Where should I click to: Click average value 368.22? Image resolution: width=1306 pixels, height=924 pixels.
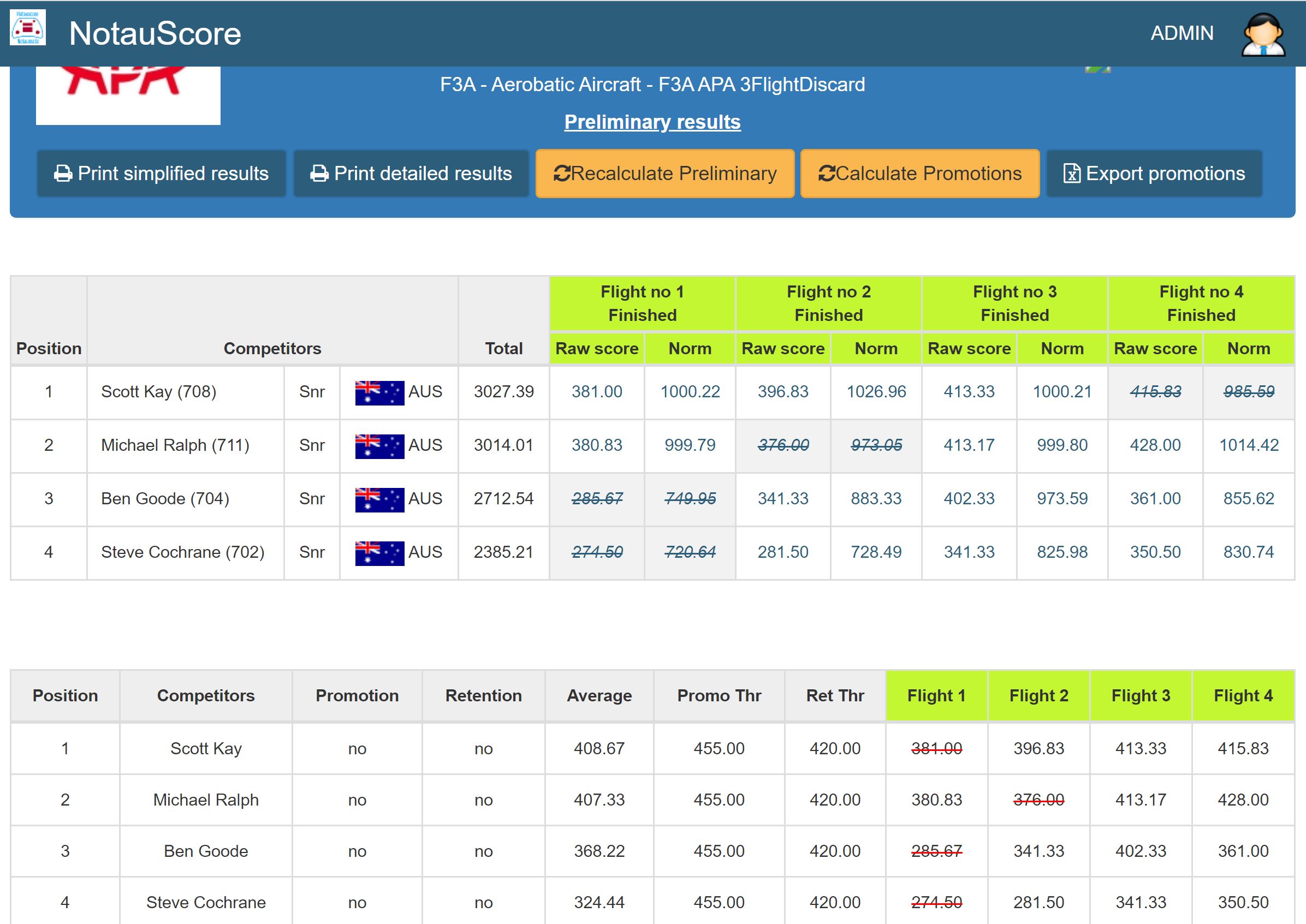click(x=599, y=851)
